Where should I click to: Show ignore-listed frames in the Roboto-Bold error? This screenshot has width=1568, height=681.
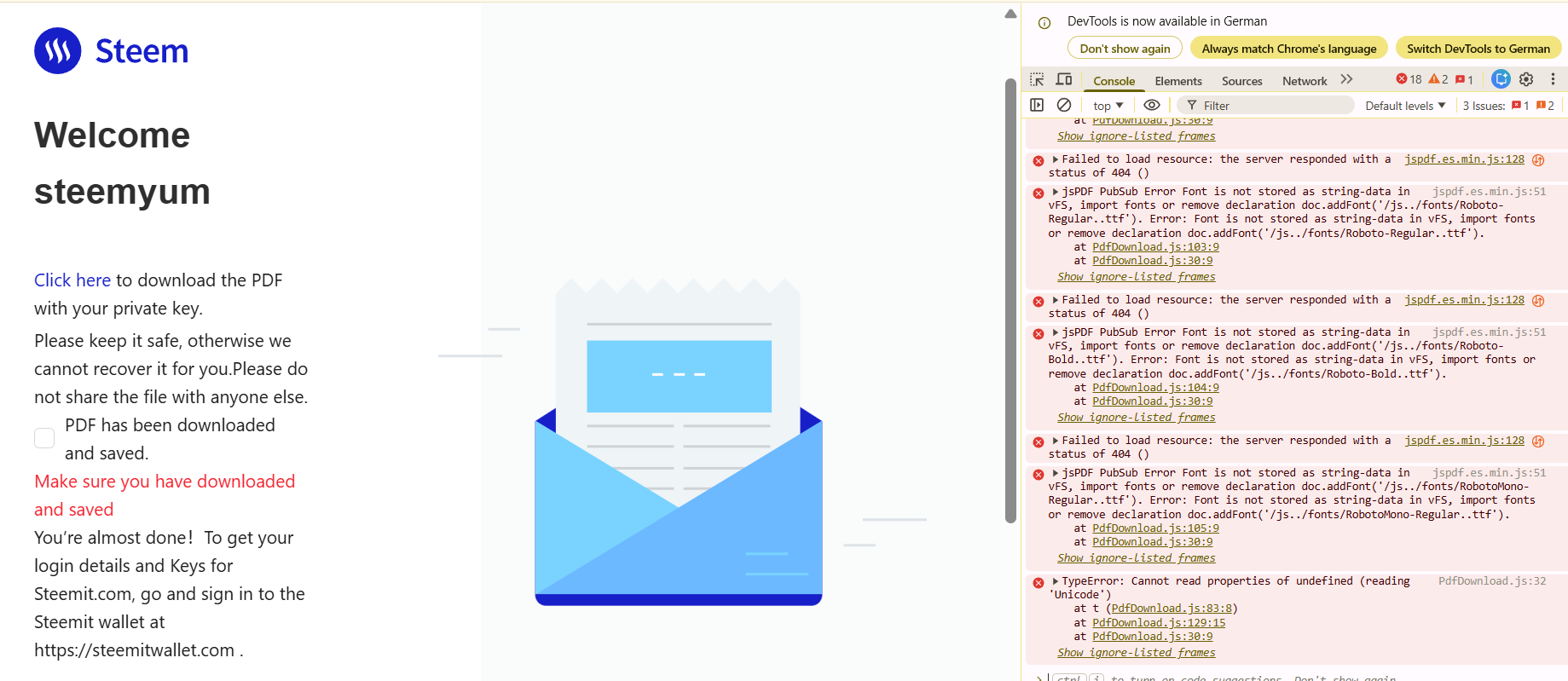(1137, 418)
